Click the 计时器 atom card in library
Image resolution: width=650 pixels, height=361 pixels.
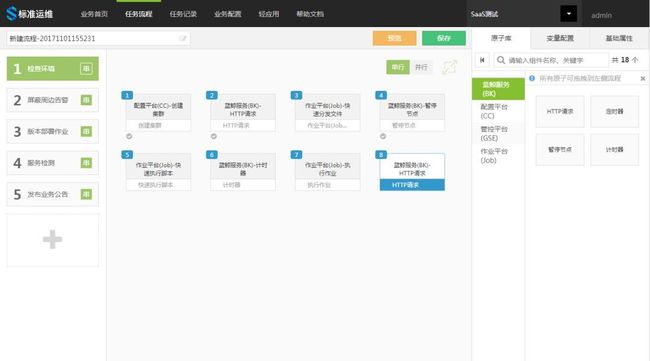point(615,150)
